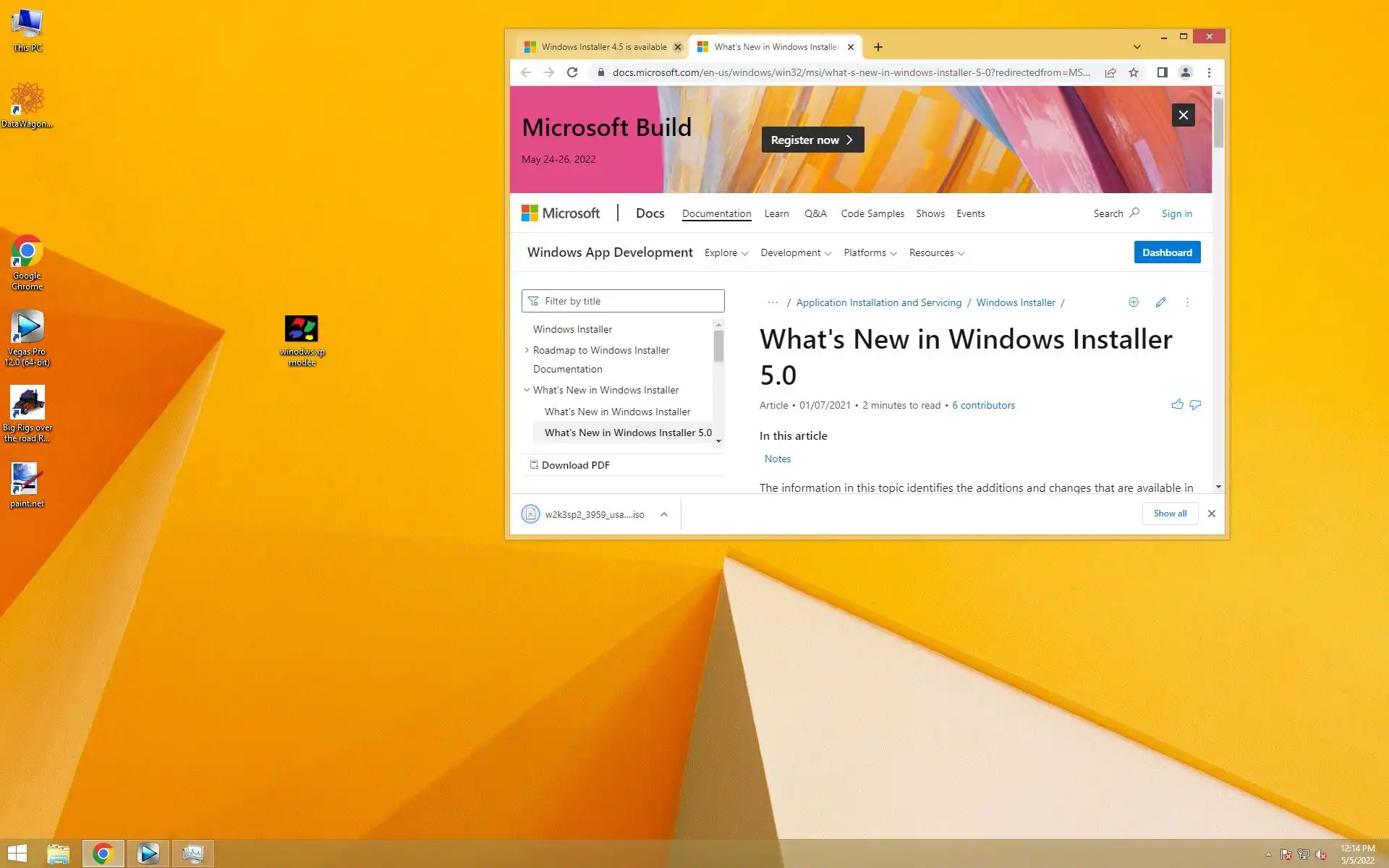
Task: Open download options arrow for w2k3sp2 iso
Action: pos(663,514)
